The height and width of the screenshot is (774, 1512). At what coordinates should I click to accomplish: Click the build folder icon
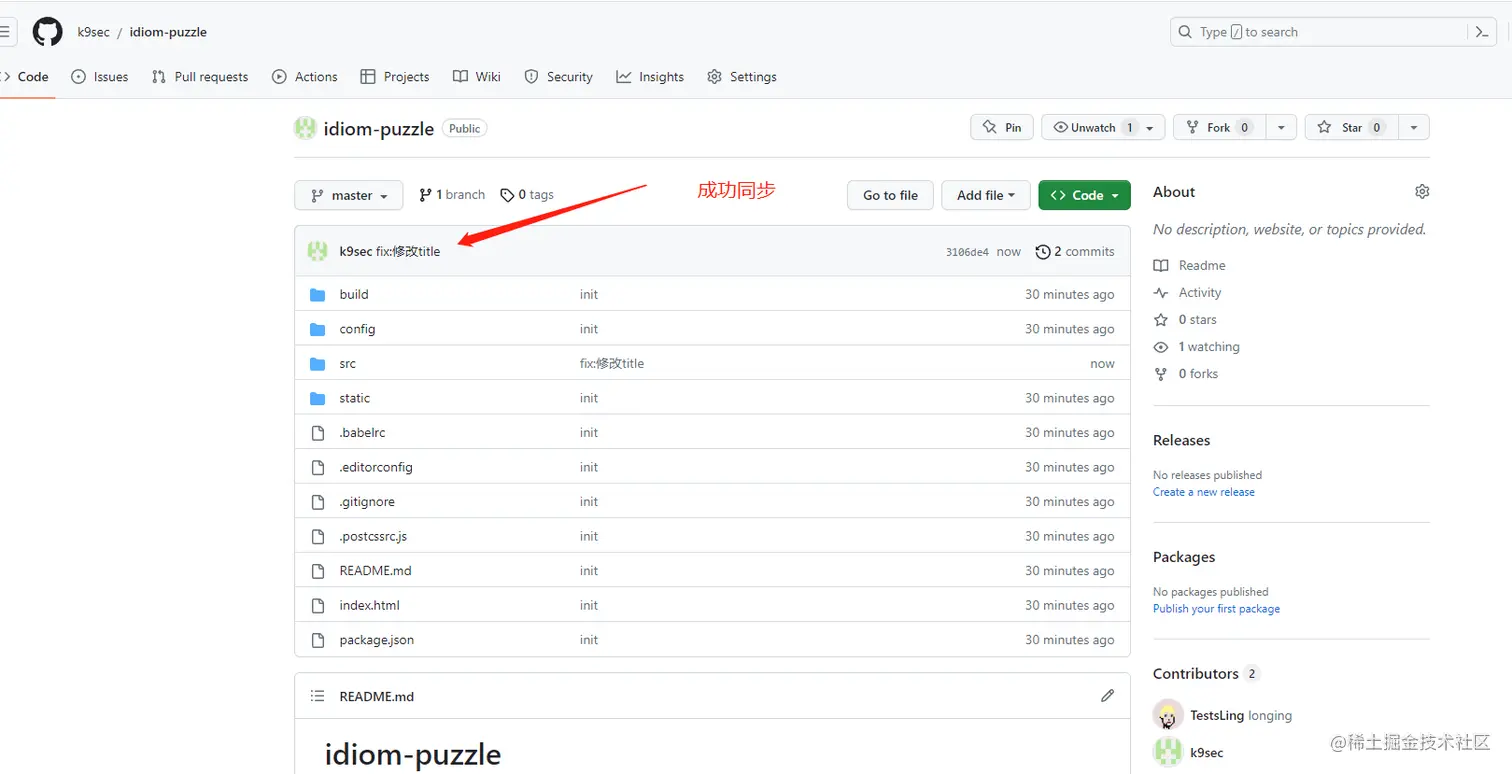tap(318, 295)
